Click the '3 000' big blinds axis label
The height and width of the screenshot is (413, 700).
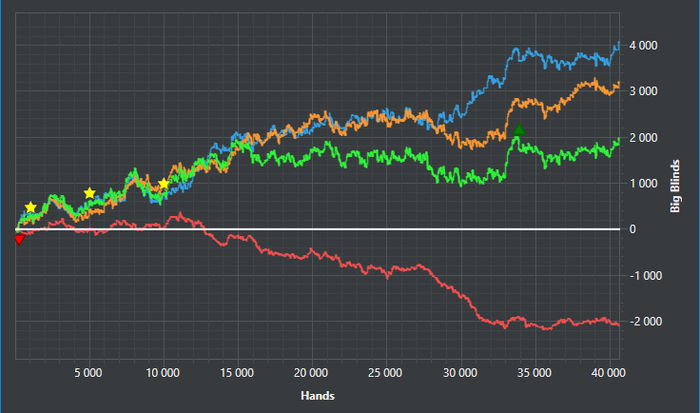pos(643,91)
